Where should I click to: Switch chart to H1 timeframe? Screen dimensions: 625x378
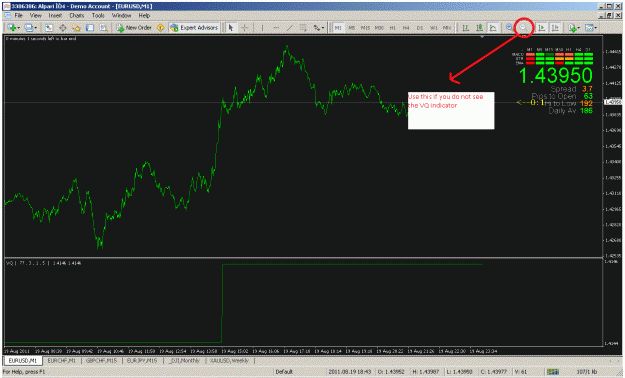393,28
